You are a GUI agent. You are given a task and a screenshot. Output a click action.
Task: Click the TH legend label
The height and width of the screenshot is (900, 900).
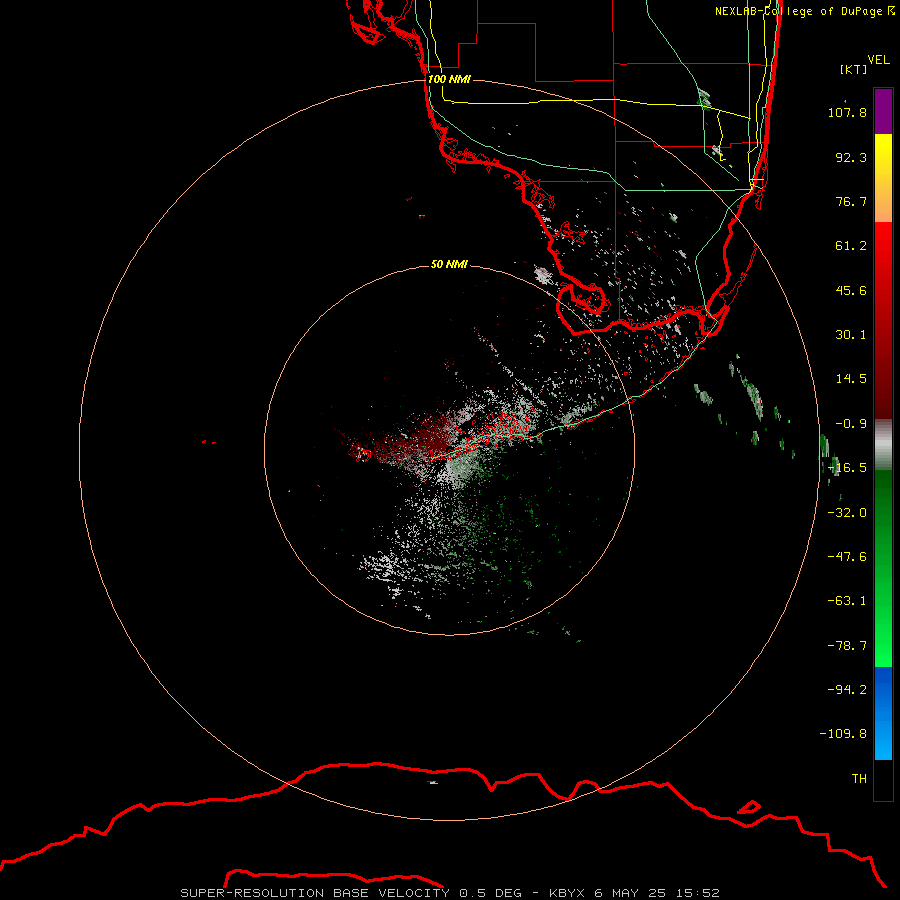tap(859, 779)
